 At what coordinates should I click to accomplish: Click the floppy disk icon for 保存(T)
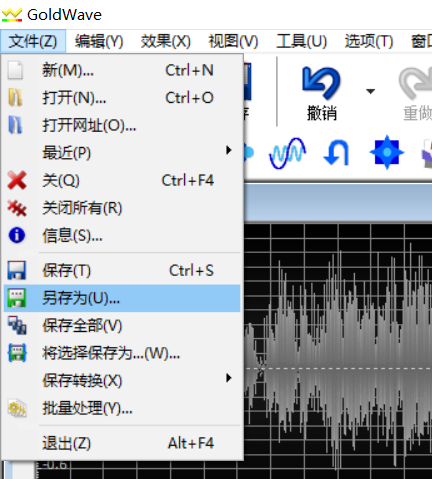click(x=17, y=270)
